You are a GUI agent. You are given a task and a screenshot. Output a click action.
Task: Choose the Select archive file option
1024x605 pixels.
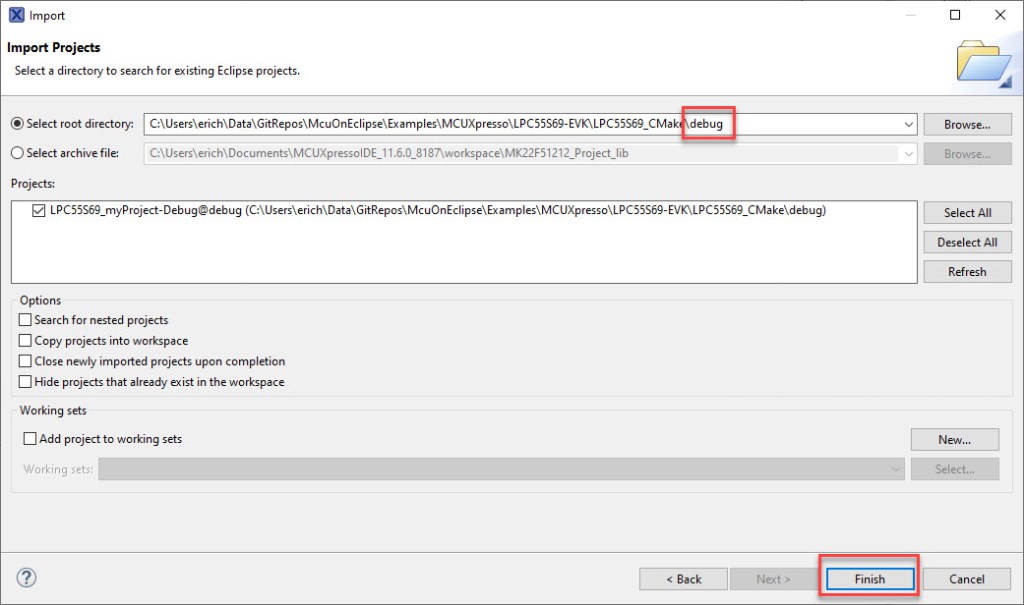[16, 153]
